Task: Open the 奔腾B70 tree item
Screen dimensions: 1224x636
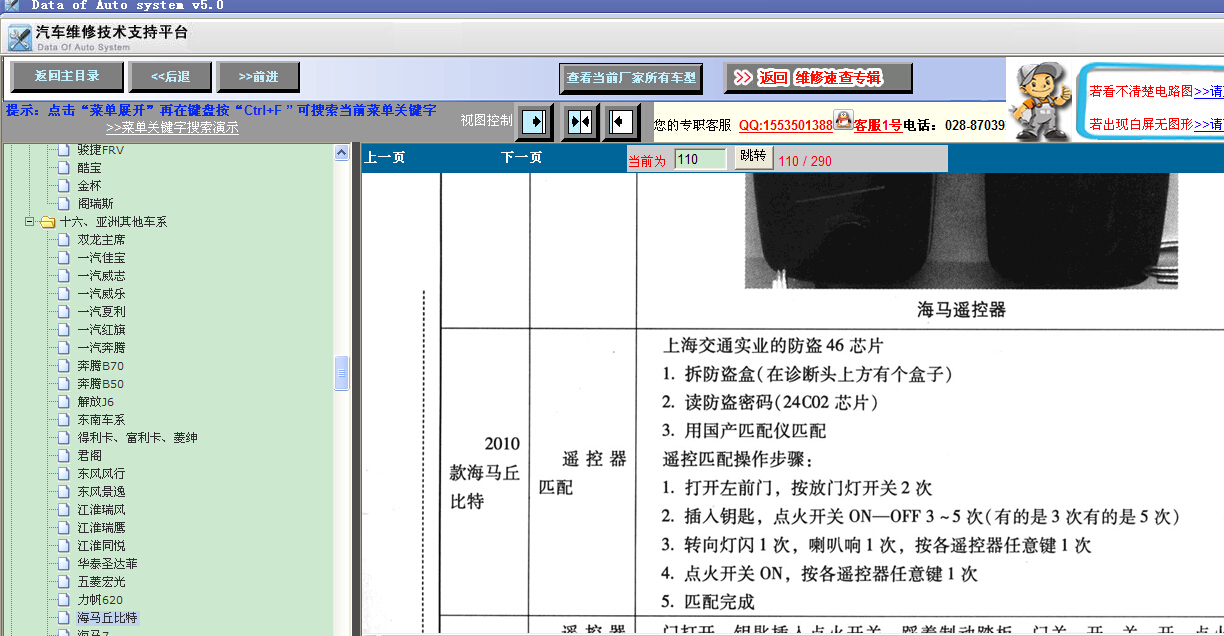Action: [100, 366]
